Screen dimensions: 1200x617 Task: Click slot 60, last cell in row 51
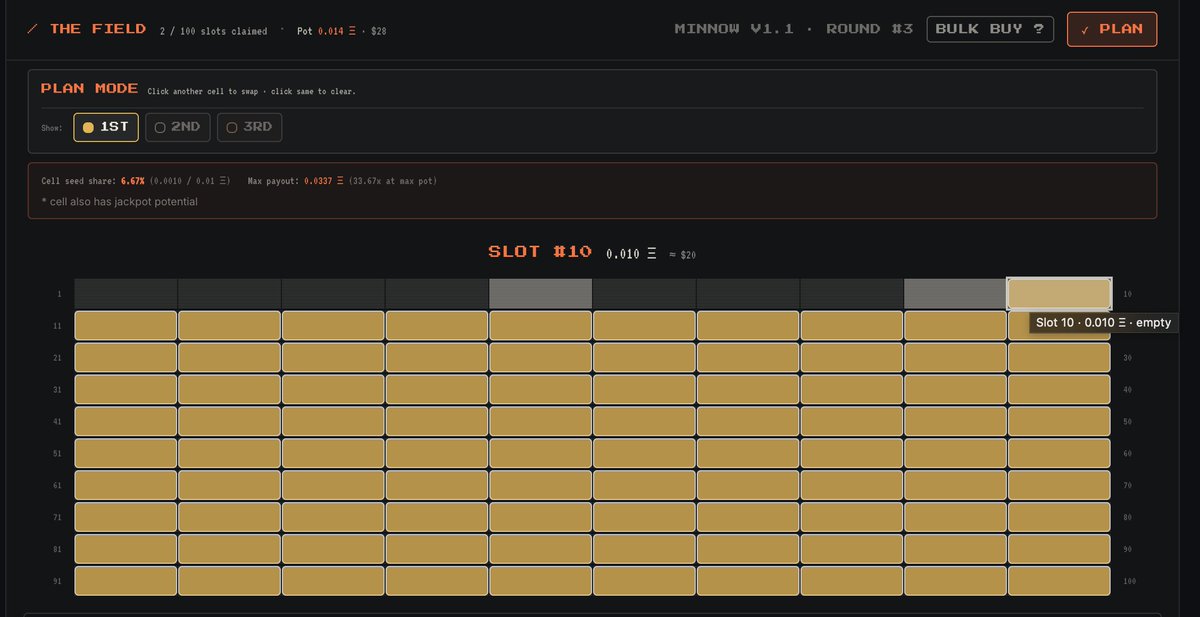tap(1059, 454)
